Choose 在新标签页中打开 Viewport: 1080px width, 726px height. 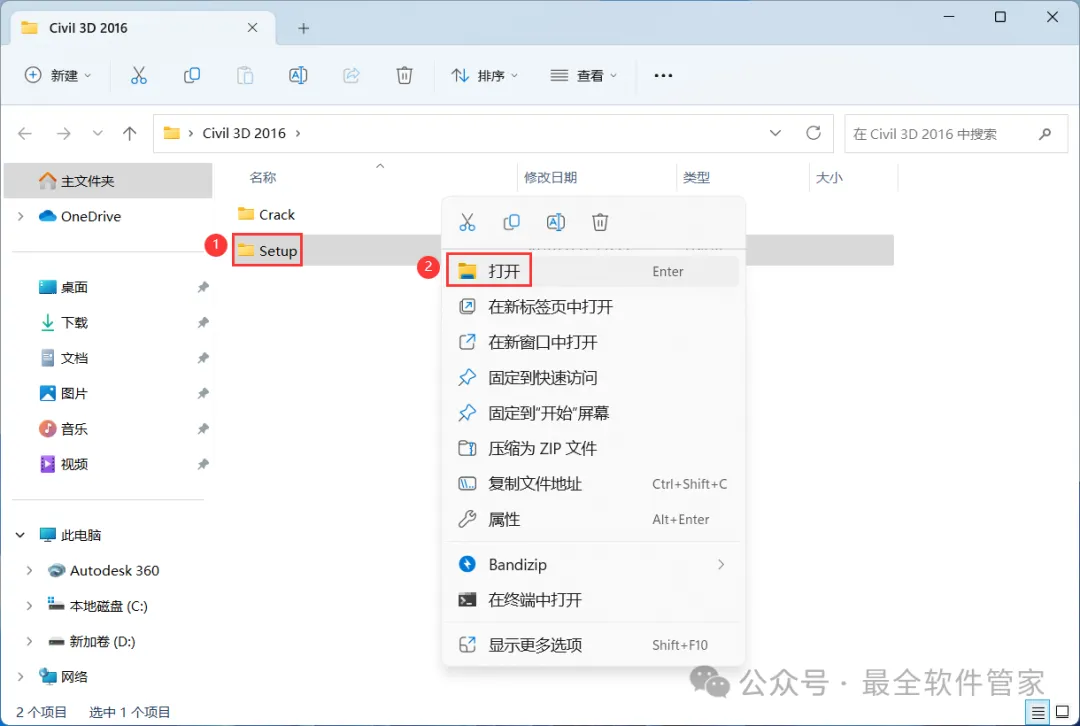coord(593,307)
